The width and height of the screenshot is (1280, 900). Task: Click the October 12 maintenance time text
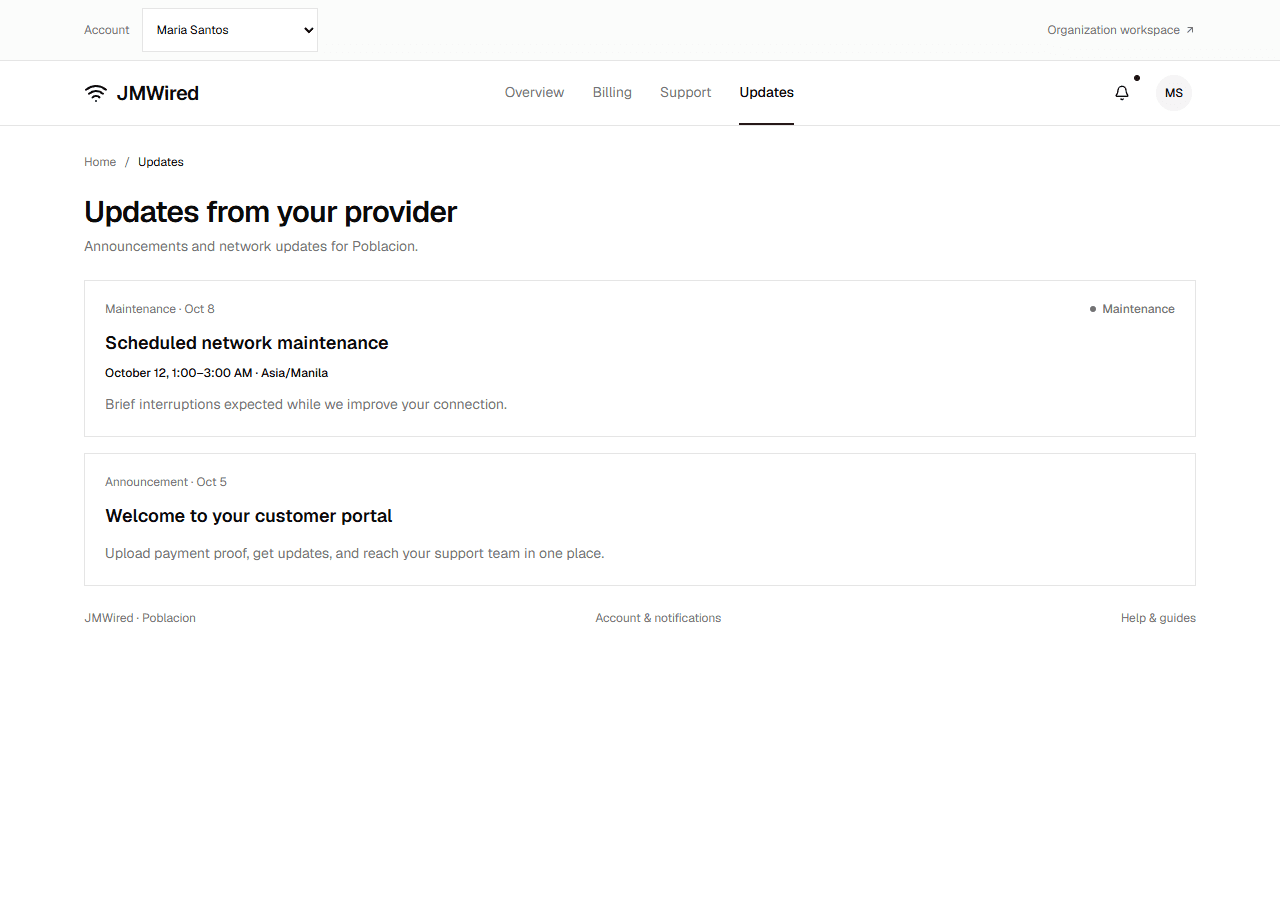[x=217, y=373]
